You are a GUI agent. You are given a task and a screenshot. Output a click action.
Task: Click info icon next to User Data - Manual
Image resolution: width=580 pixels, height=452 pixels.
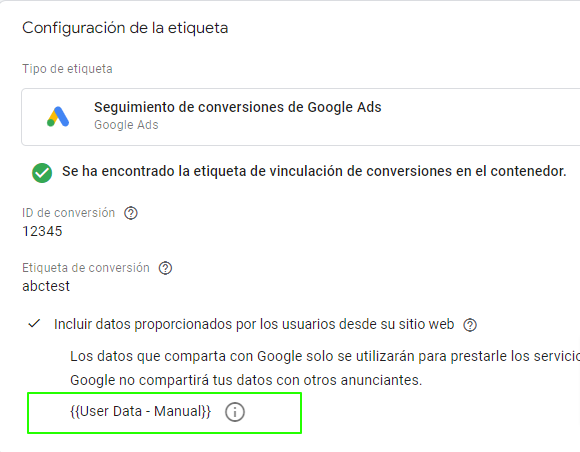point(235,412)
